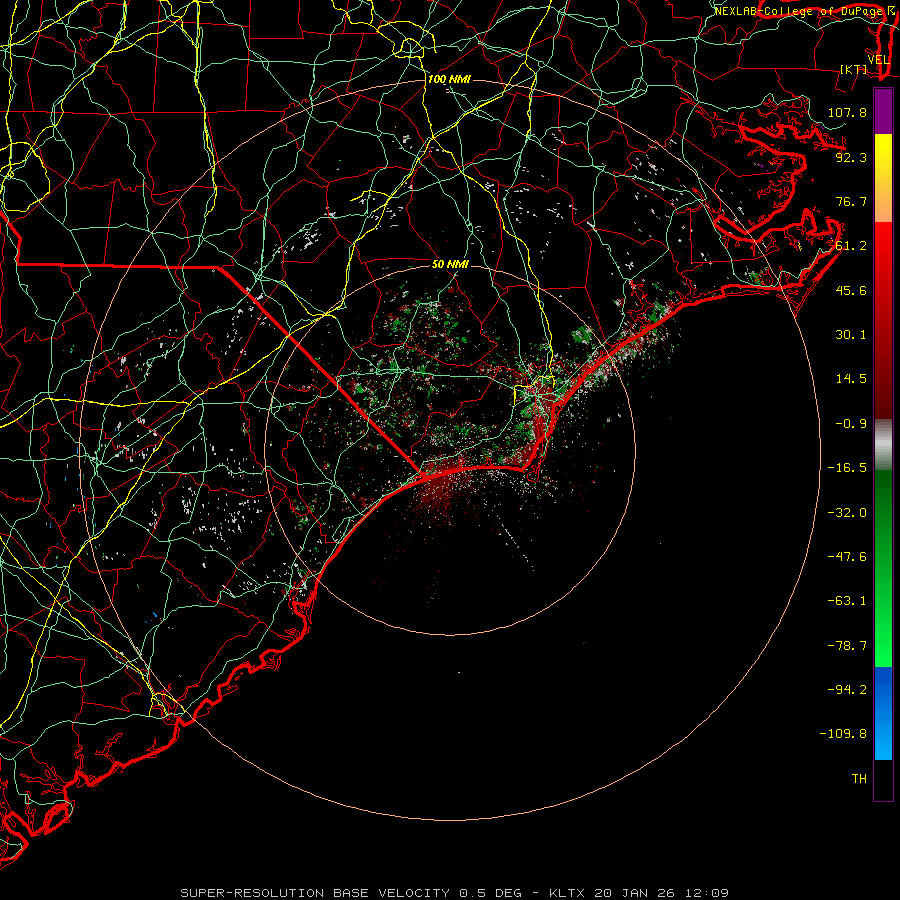900x900 pixels.
Task: Select the -63.1 velocity scale value
Action: [x=847, y=601]
